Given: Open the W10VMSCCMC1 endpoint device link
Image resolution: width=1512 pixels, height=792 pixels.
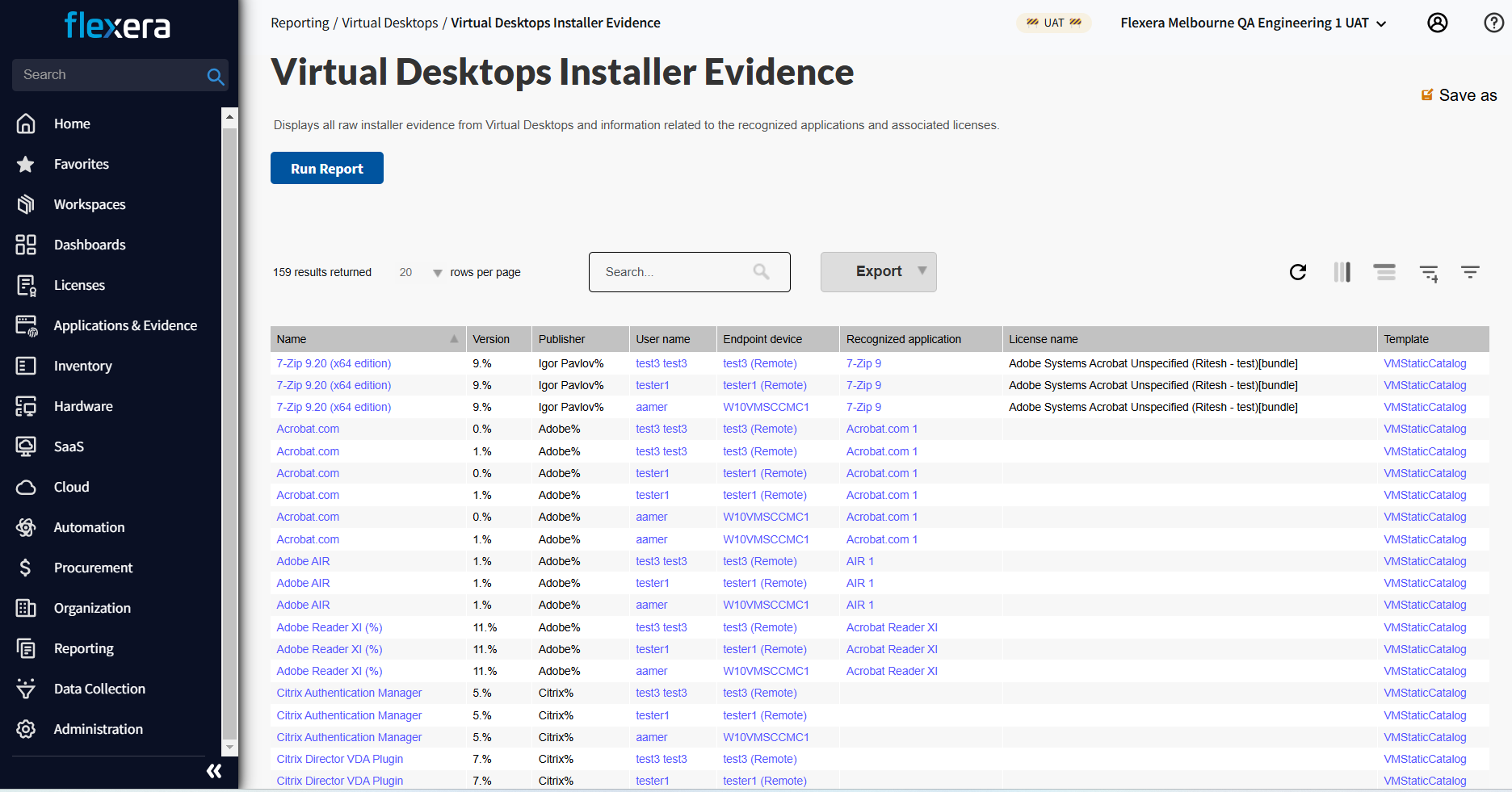Looking at the screenshot, I should click(765, 407).
